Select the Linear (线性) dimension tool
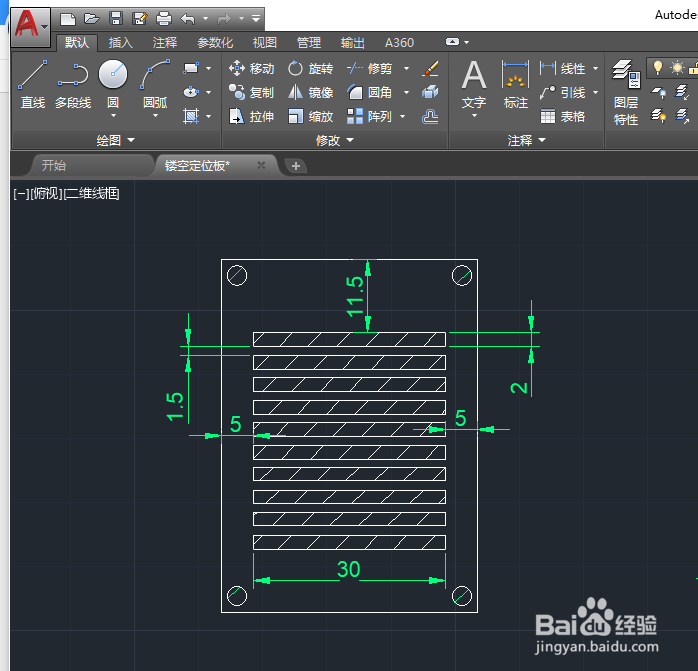Viewport: 698px width, 671px height. tap(563, 69)
